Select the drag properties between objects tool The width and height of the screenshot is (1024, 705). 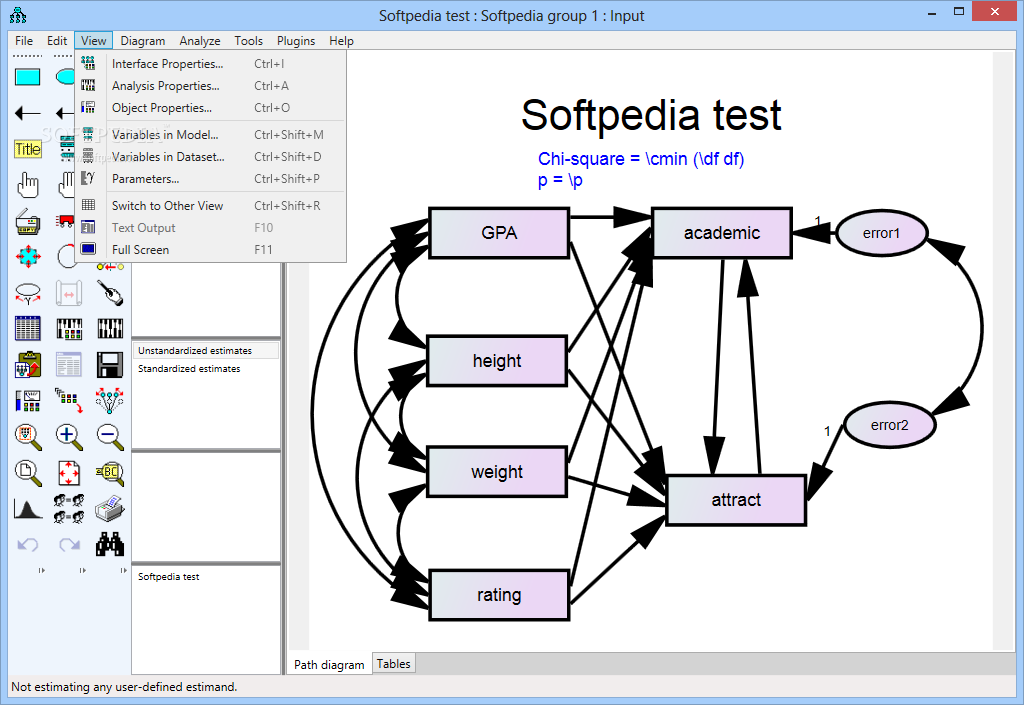pyautogui.click(x=69, y=401)
